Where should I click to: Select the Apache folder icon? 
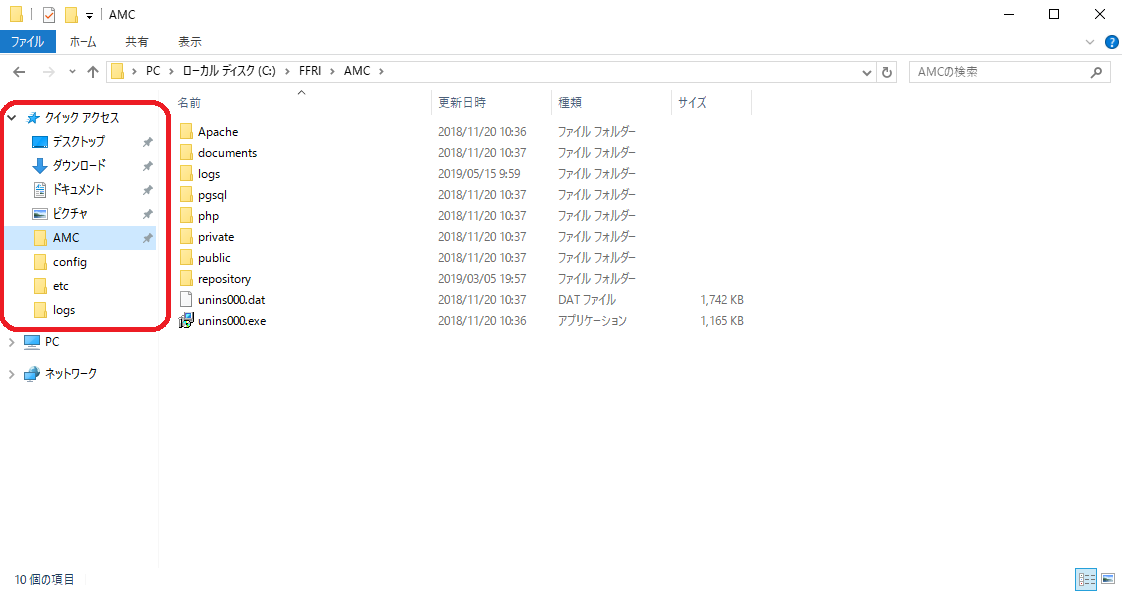tap(186, 131)
